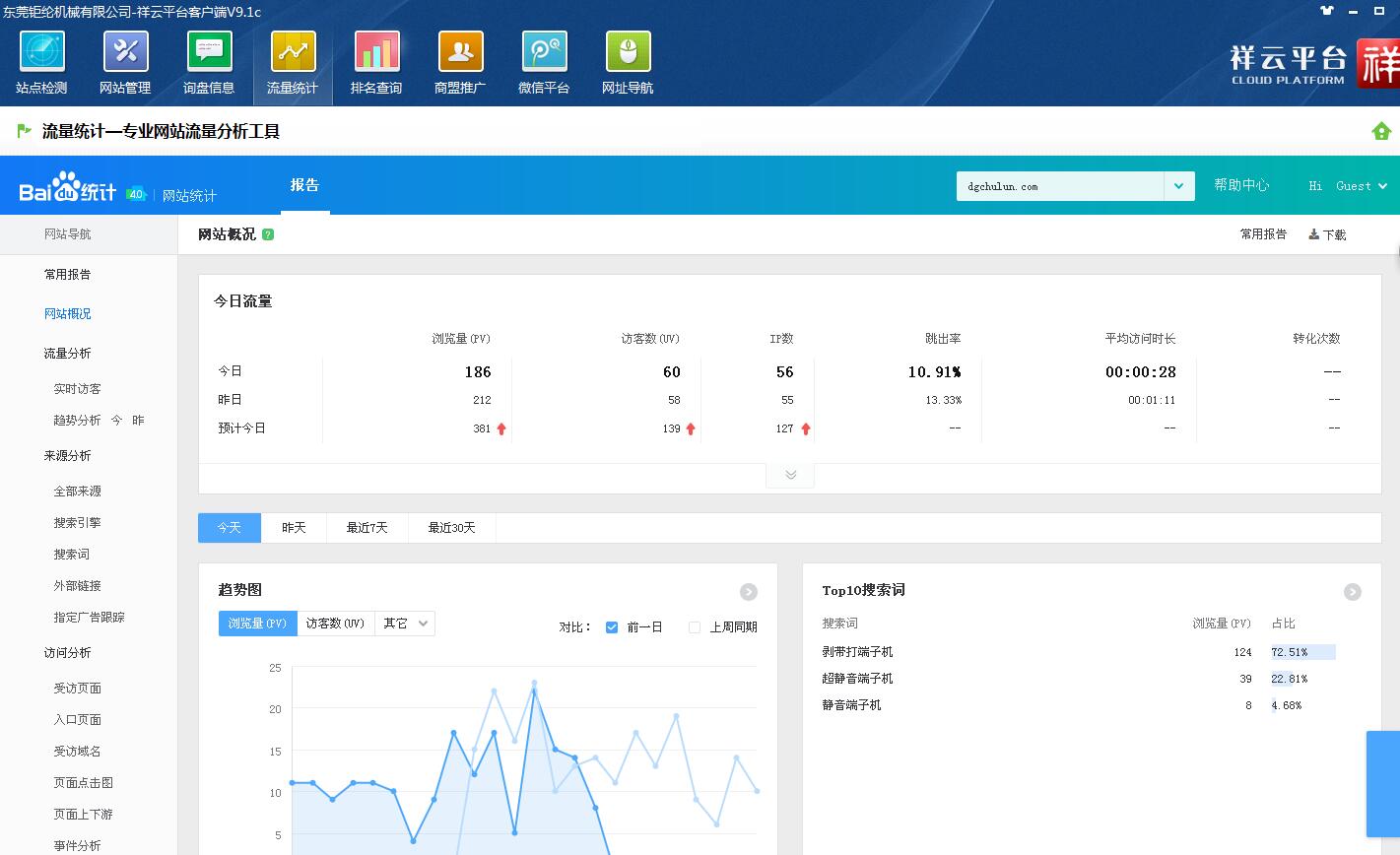Screen dimensions: 1400x855
Task: Switch chart to 浏览量(PV) tab
Action: coord(257,624)
